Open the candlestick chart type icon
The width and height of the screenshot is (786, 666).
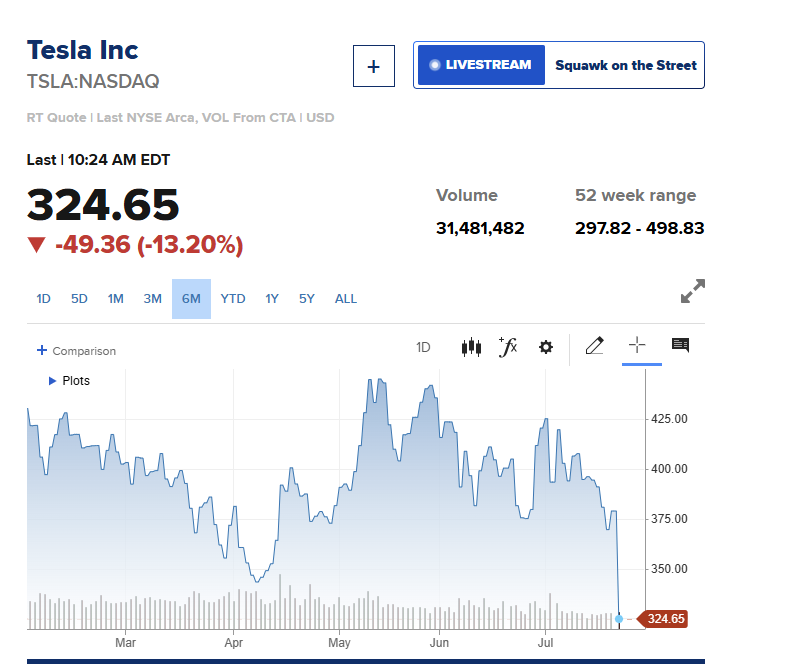click(x=471, y=347)
